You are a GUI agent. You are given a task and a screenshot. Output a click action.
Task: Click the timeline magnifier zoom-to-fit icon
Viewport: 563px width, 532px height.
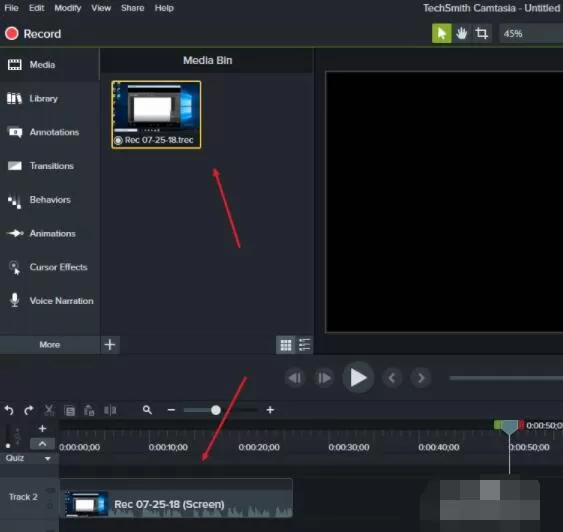tap(147, 410)
